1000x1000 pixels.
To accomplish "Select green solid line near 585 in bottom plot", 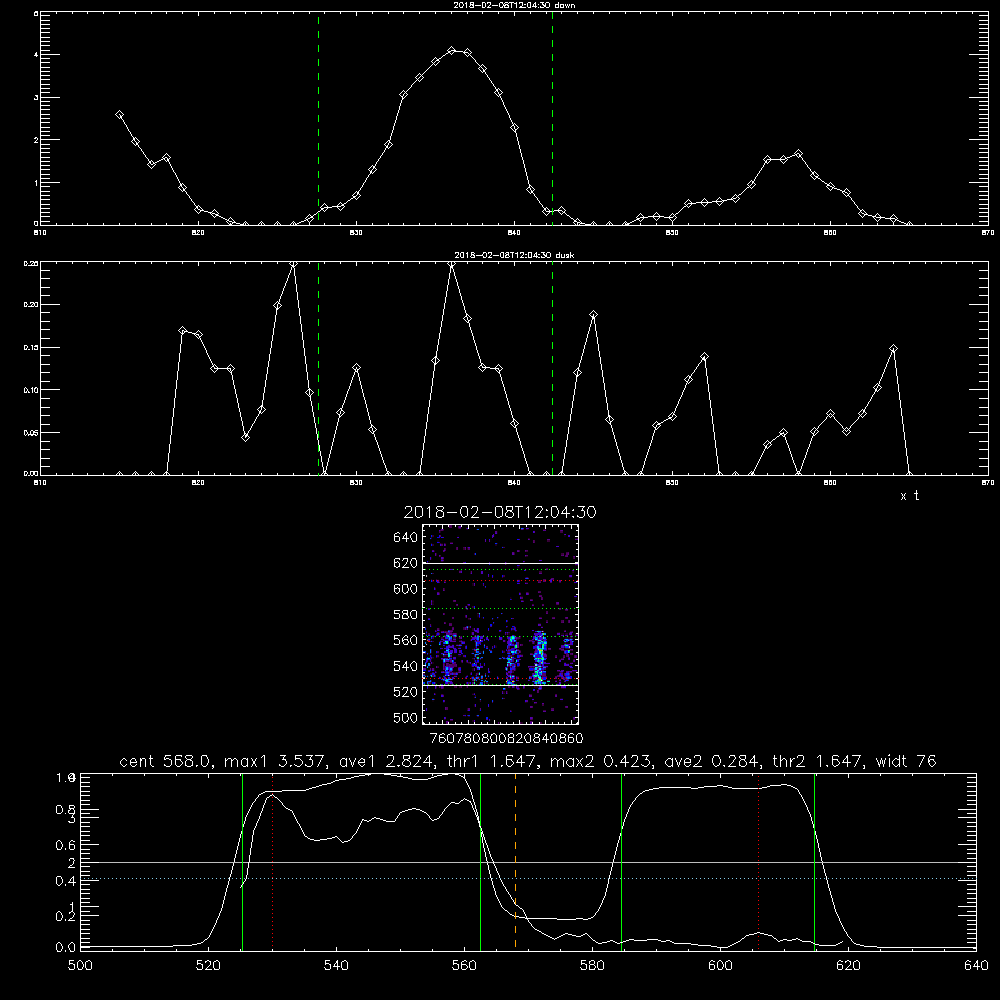I will pos(621,861).
